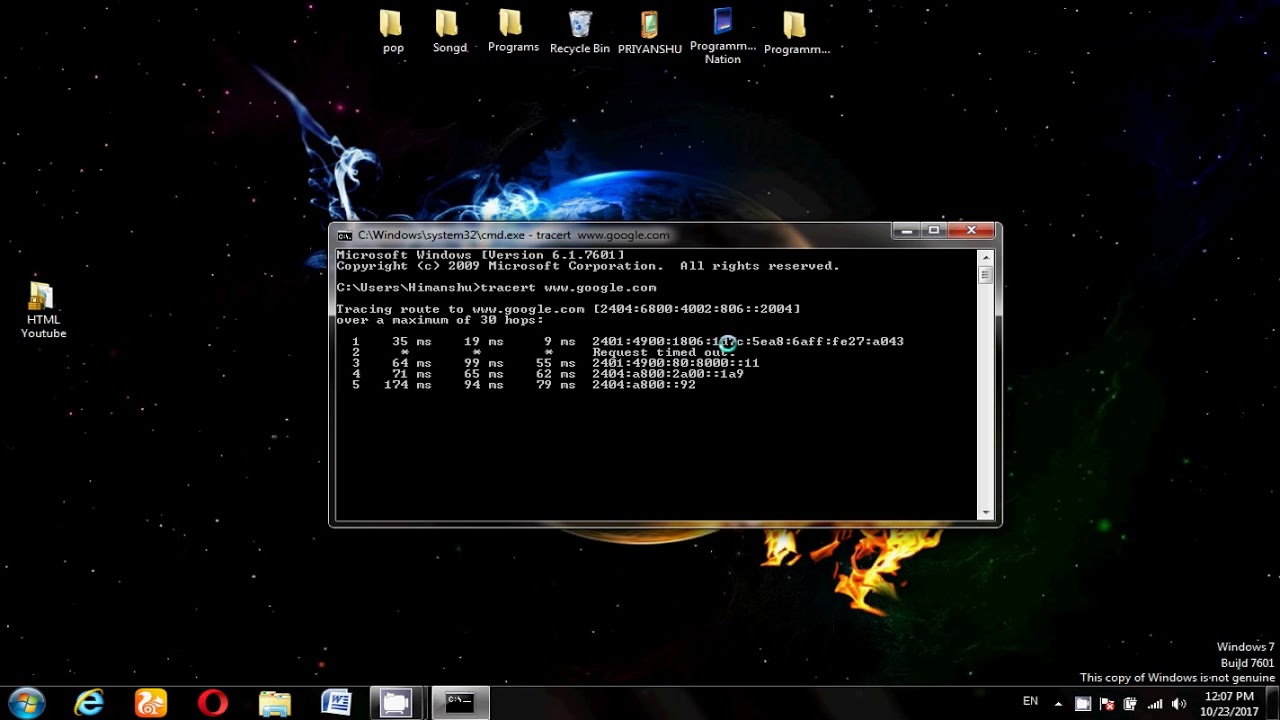Close the cmd.exe tracert window

coord(971,231)
